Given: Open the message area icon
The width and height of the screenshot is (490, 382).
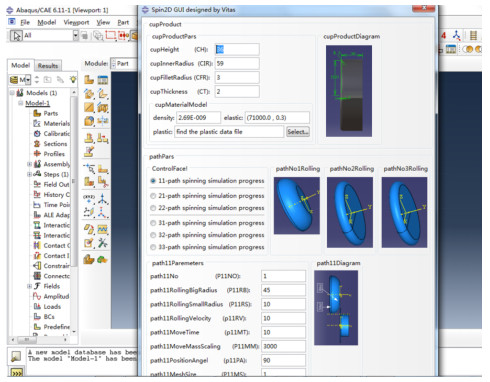Looking at the screenshot, I should pyautogui.click(x=16, y=356).
